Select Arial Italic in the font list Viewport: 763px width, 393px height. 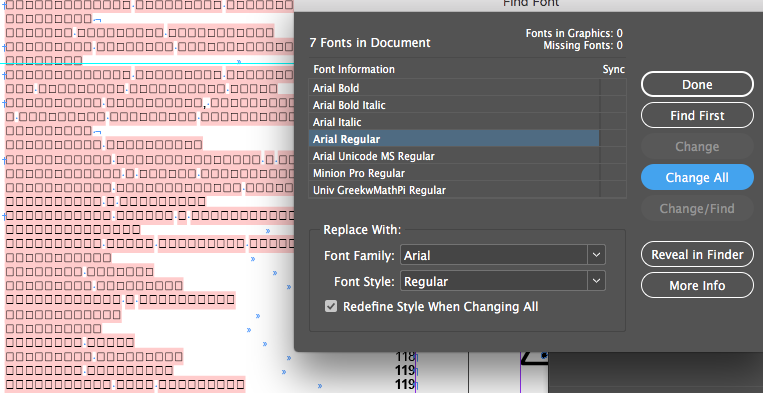point(454,122)
